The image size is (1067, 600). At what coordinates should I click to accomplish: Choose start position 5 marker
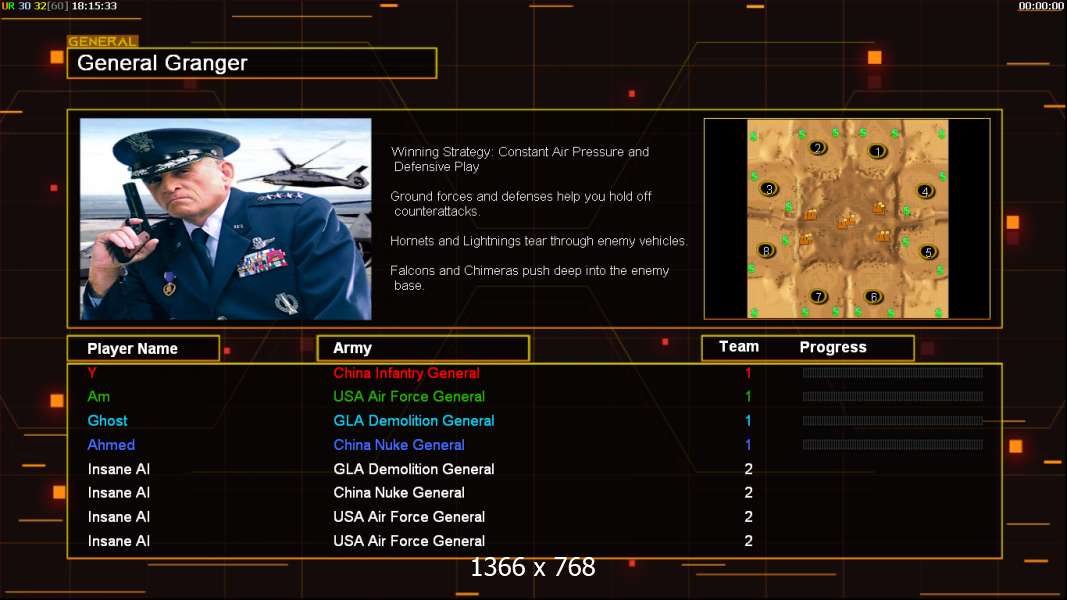(x=928, y=252)
